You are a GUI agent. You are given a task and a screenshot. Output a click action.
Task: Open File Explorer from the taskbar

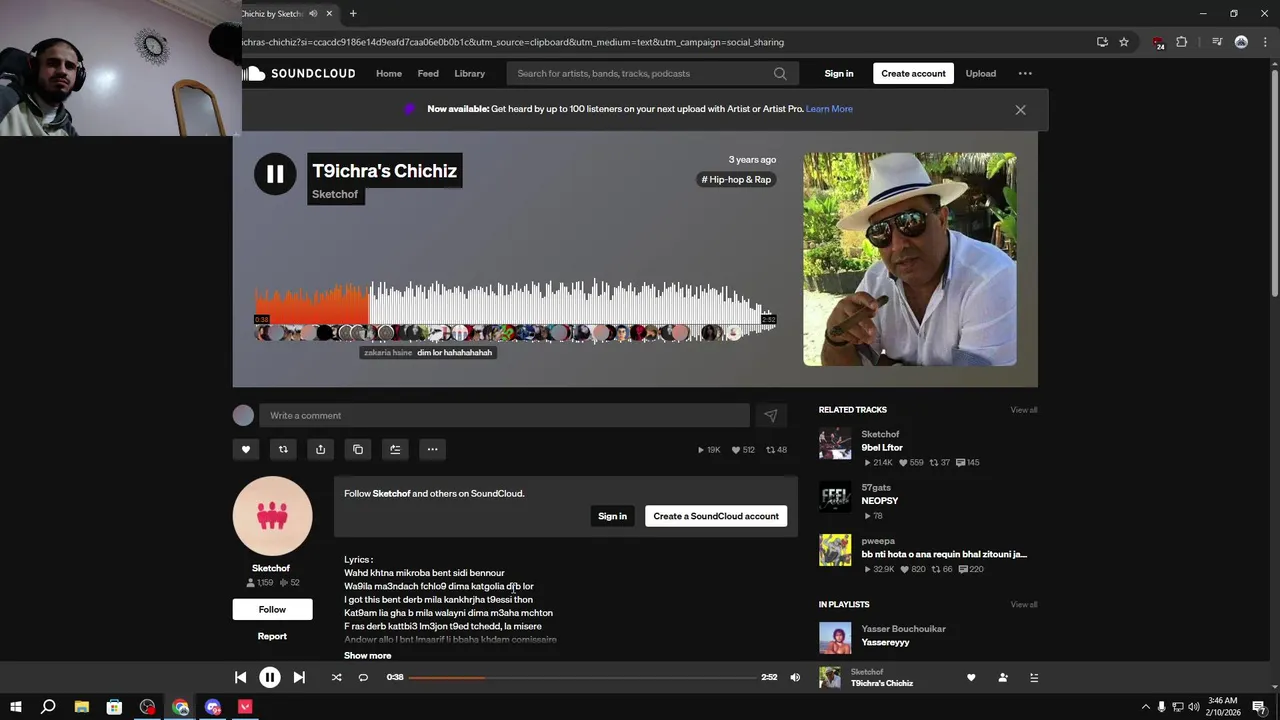pos(82,707)
